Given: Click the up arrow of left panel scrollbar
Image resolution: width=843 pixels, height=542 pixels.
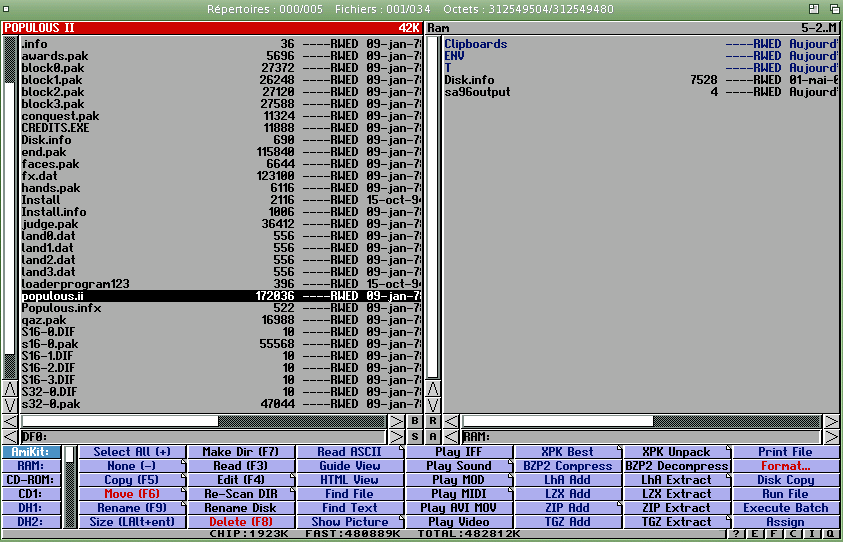Looking at the screenshot, I should pyautogui.click(x=10, y=389).
